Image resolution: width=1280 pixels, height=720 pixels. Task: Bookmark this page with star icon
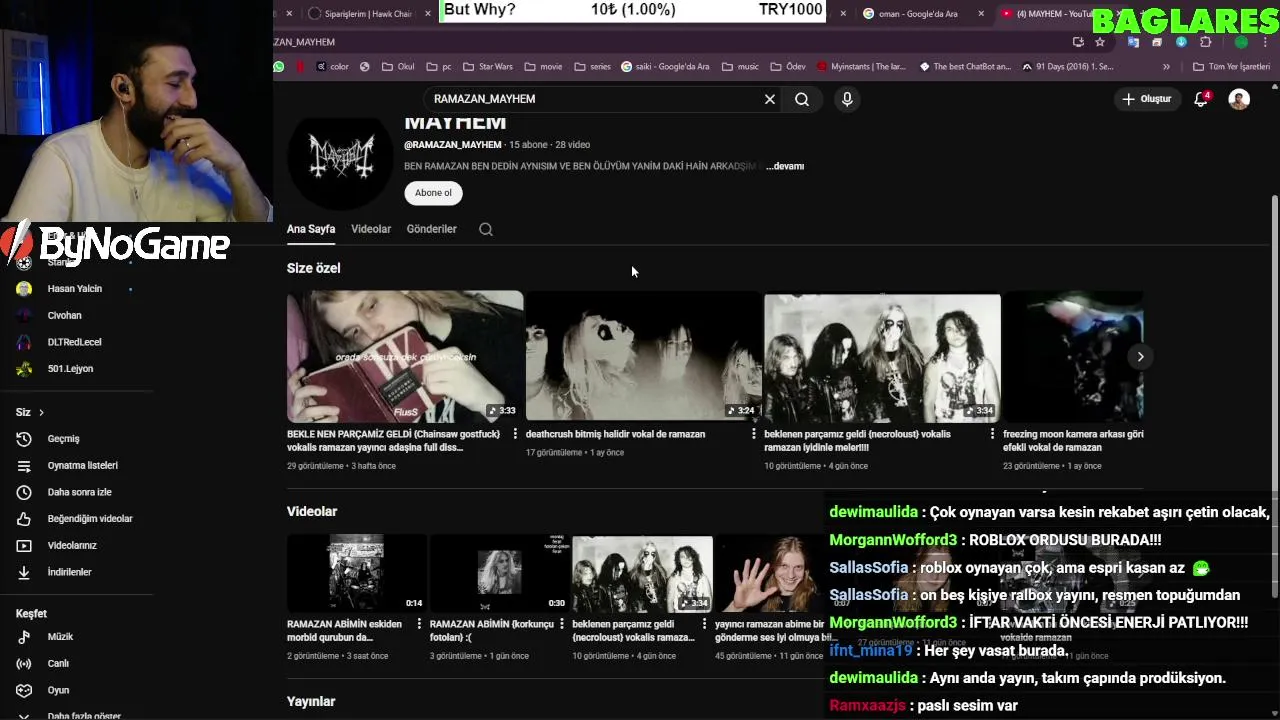point(1100,42)
